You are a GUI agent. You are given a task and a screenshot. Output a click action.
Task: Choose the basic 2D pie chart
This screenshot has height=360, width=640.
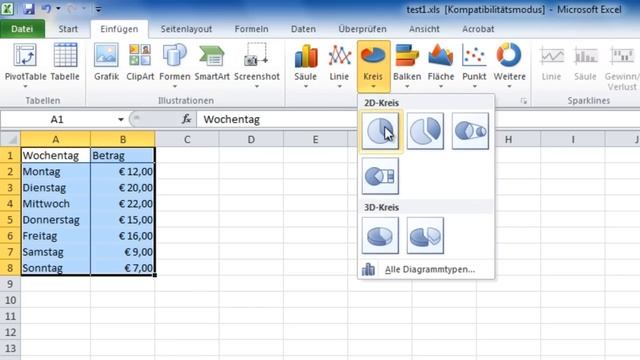tap(380, 131)
